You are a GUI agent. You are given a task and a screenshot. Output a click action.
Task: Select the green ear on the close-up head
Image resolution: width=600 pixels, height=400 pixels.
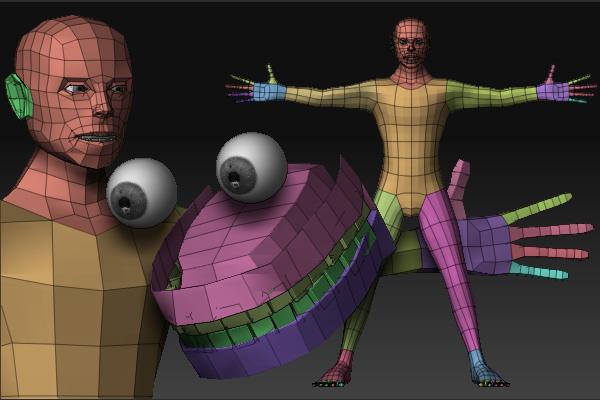click(19, 97)
